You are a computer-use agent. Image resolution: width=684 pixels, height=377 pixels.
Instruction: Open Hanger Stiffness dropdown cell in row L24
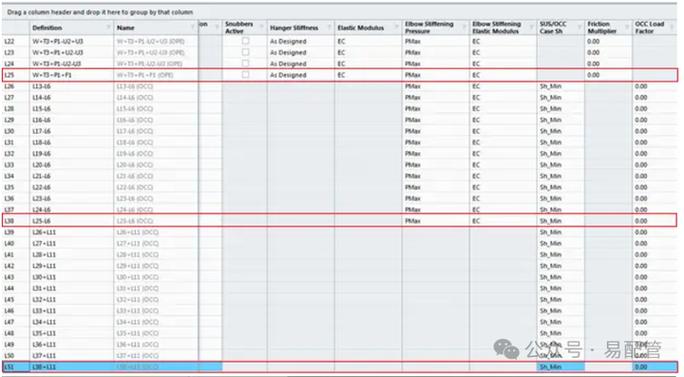[301, 64]
